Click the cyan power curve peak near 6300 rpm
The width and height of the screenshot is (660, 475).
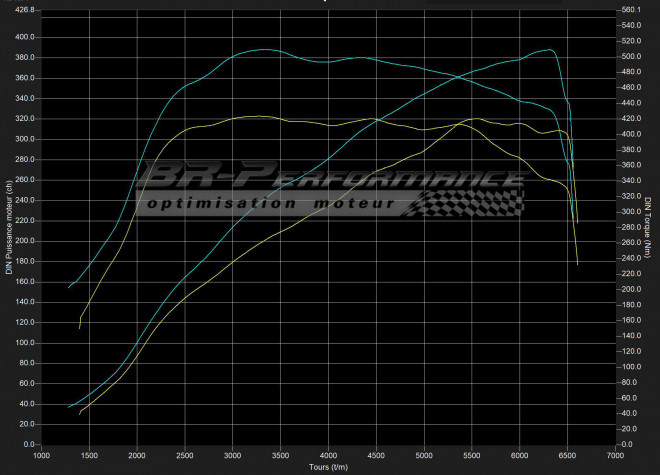click(549, 50)
